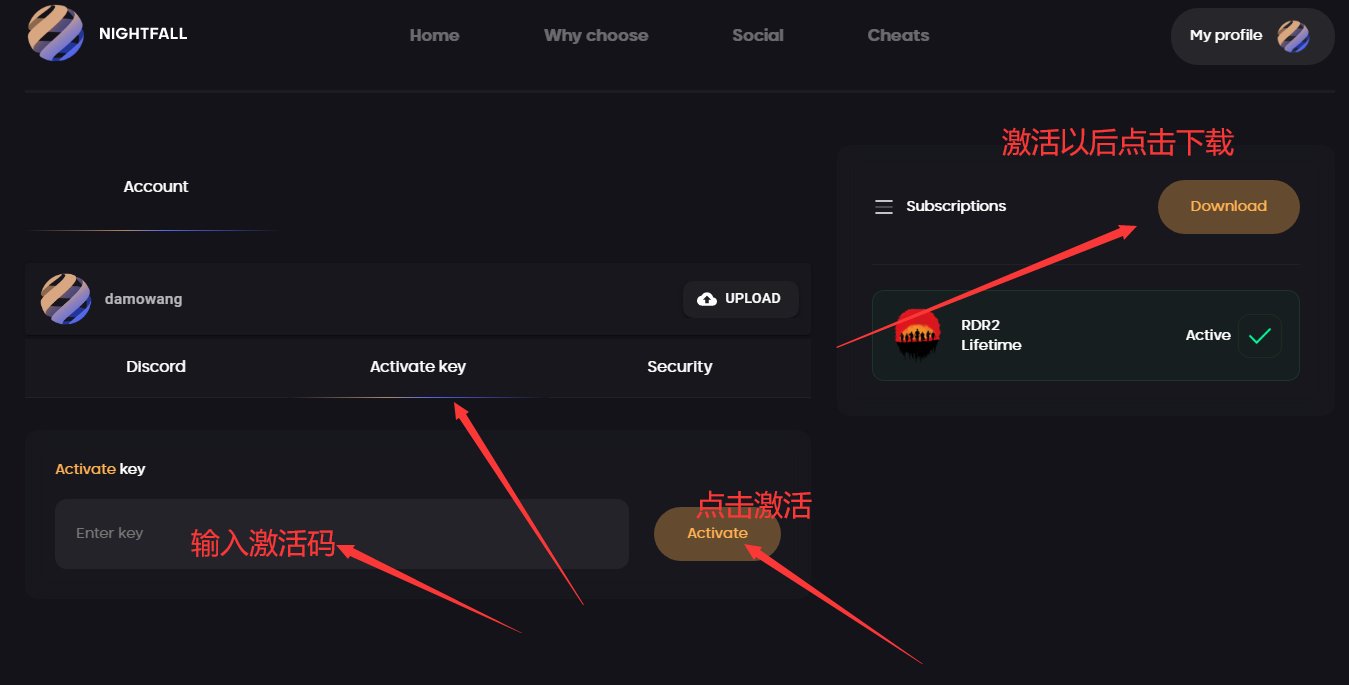Switch to the Security tab
1349x685 pixels.
tap(680, 367)
